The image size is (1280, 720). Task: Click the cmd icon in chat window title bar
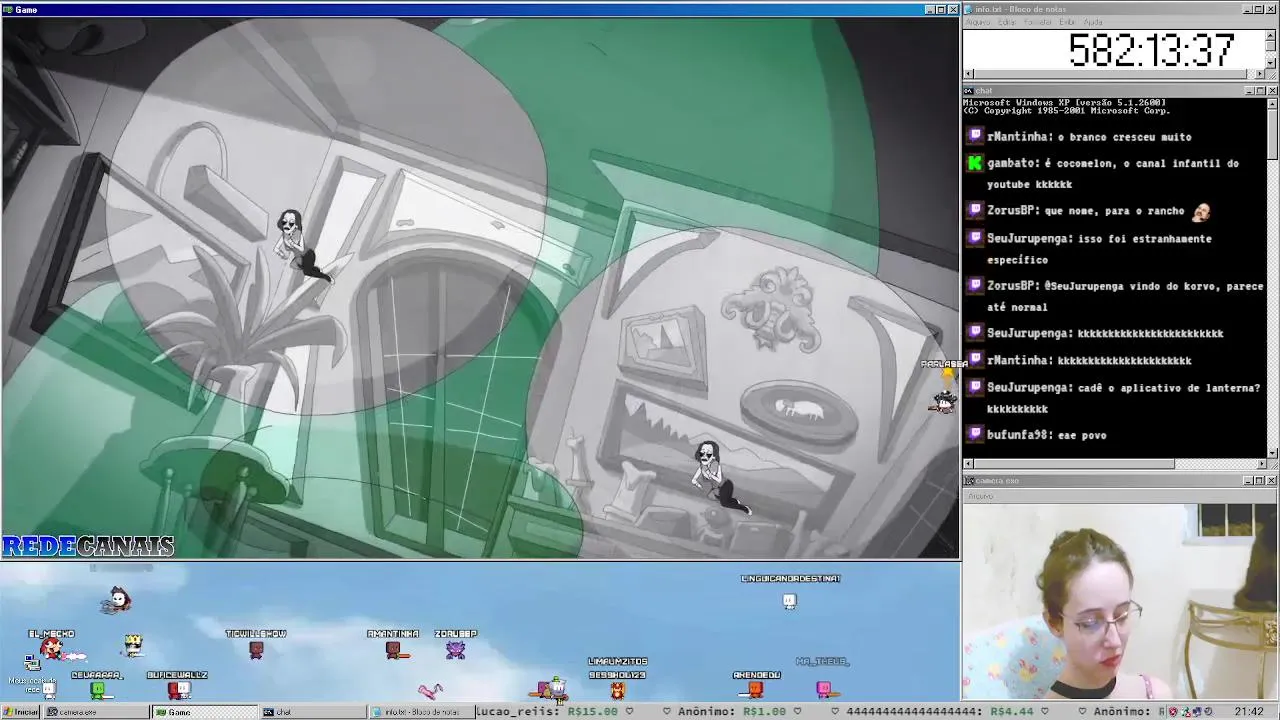[x=968, y=91]
